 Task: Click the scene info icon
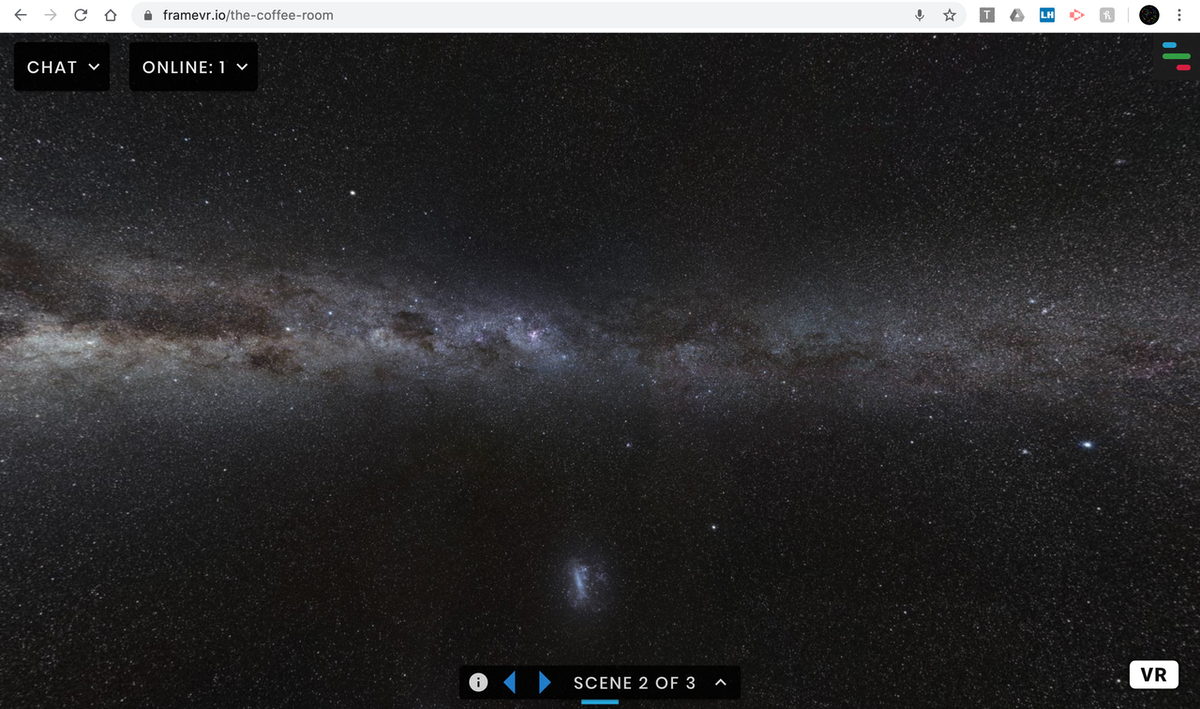coord(478,683)
